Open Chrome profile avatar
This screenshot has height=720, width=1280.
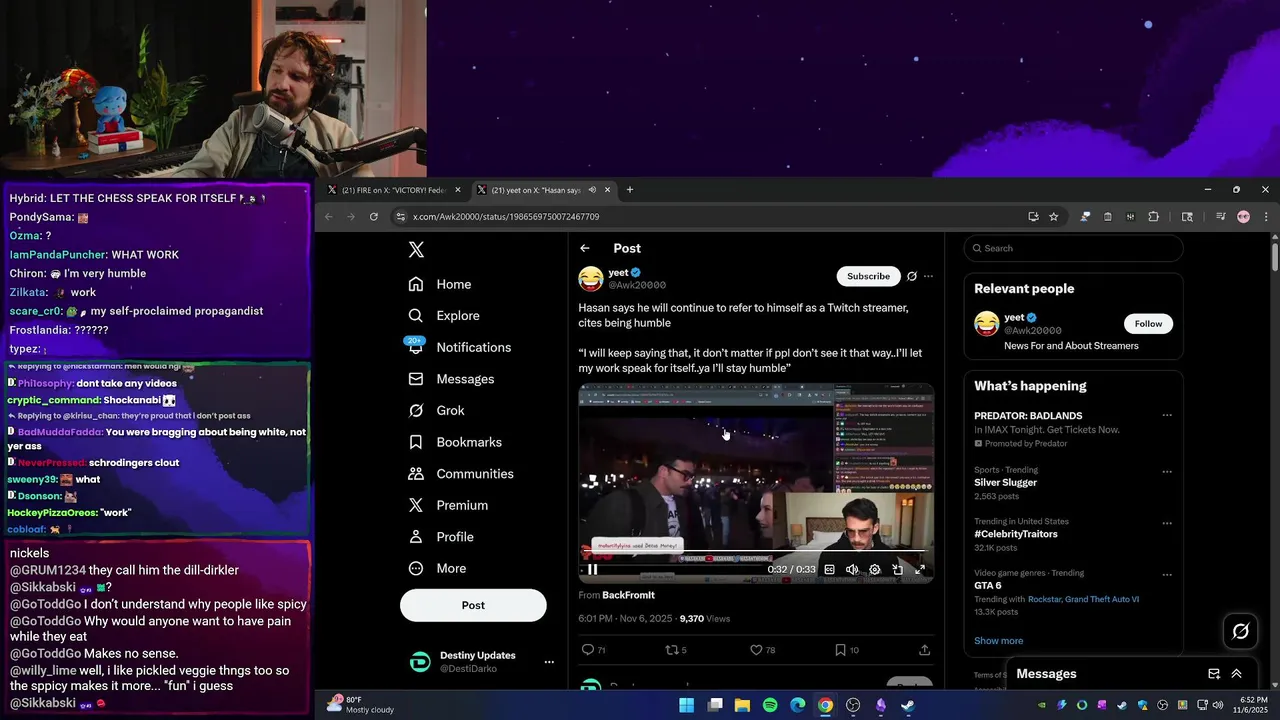[x=1244, y=216]
